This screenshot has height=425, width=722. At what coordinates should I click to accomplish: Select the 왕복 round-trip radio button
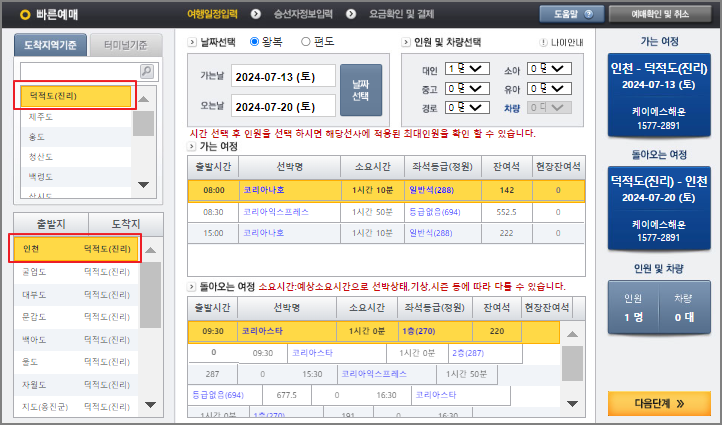click(x=254, y=42)
